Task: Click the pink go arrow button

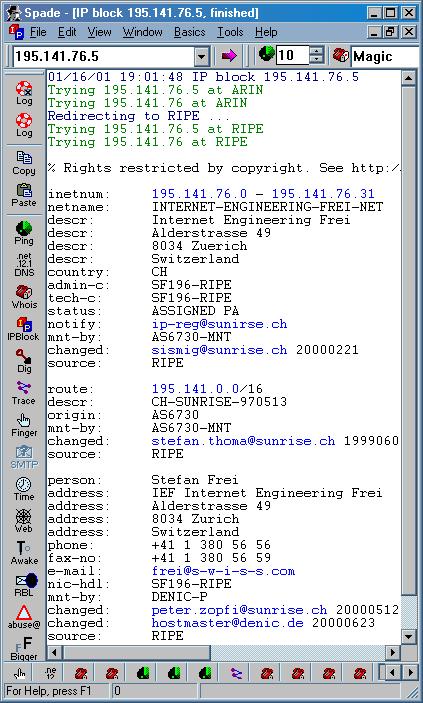Action: coord(229,56)
